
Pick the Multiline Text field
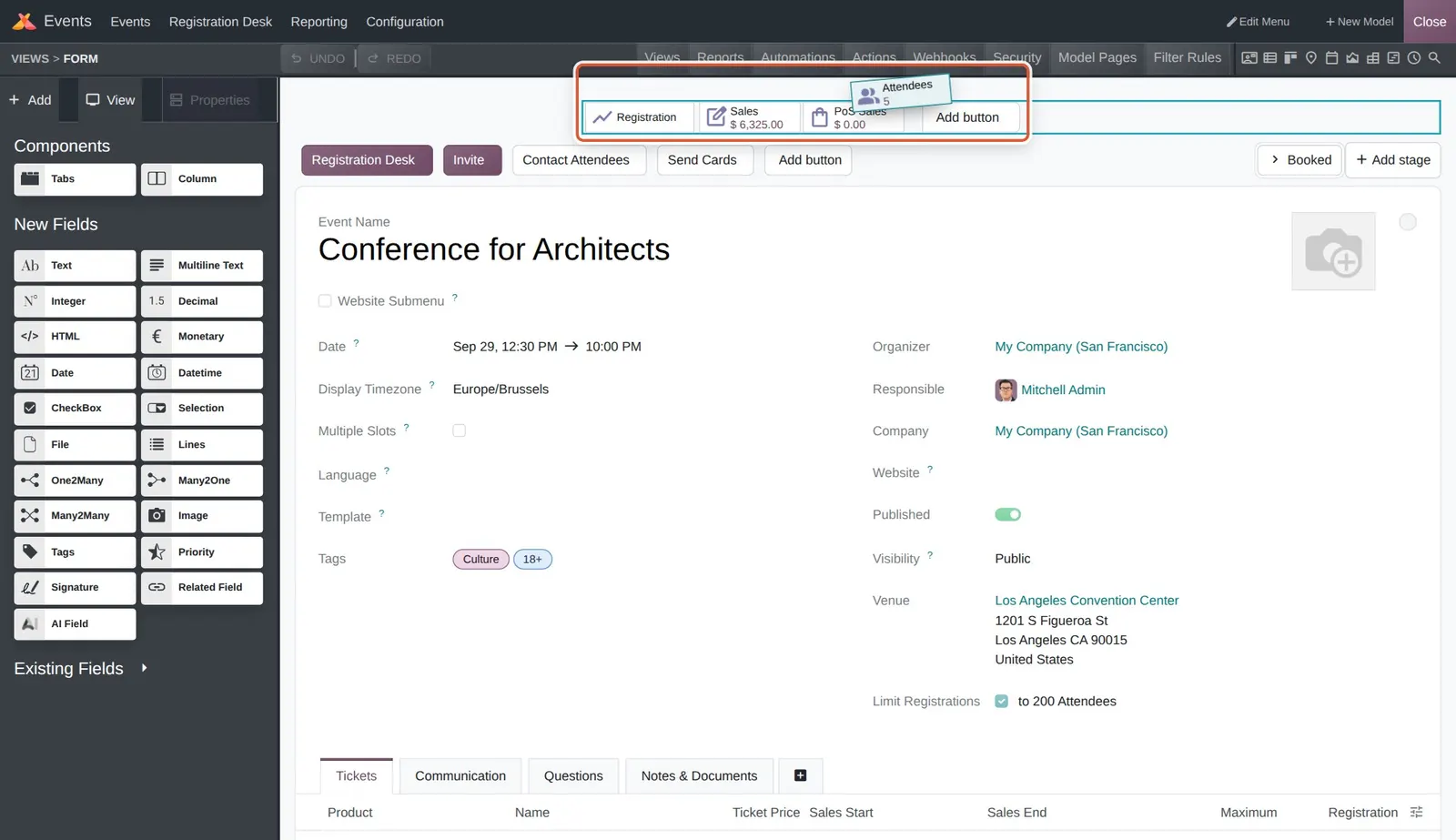click(202, 266)
